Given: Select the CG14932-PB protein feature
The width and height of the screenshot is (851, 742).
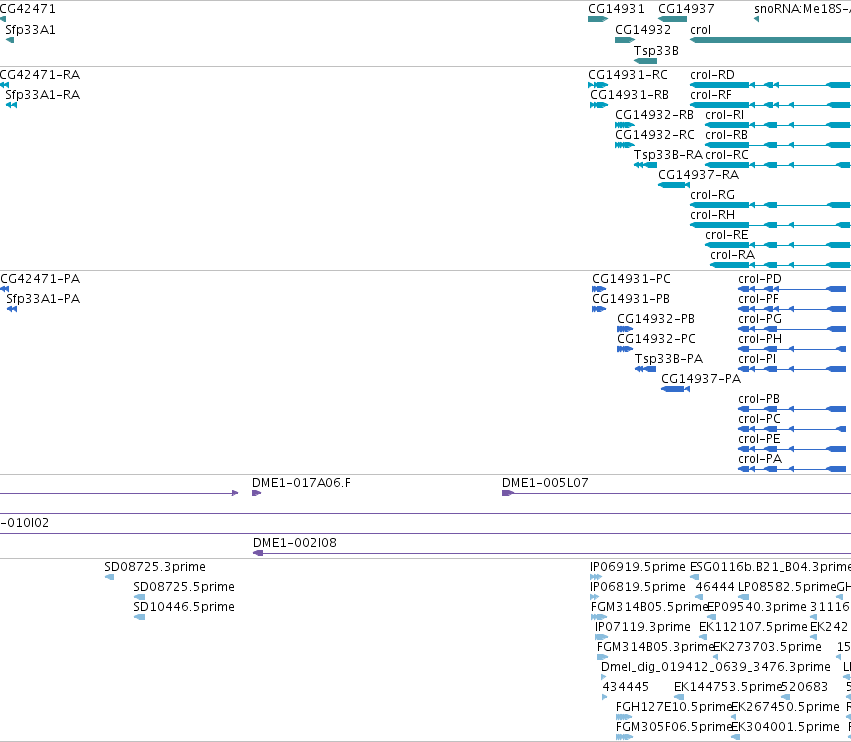Looking at the screenshot, I should (x=625, y=329).
